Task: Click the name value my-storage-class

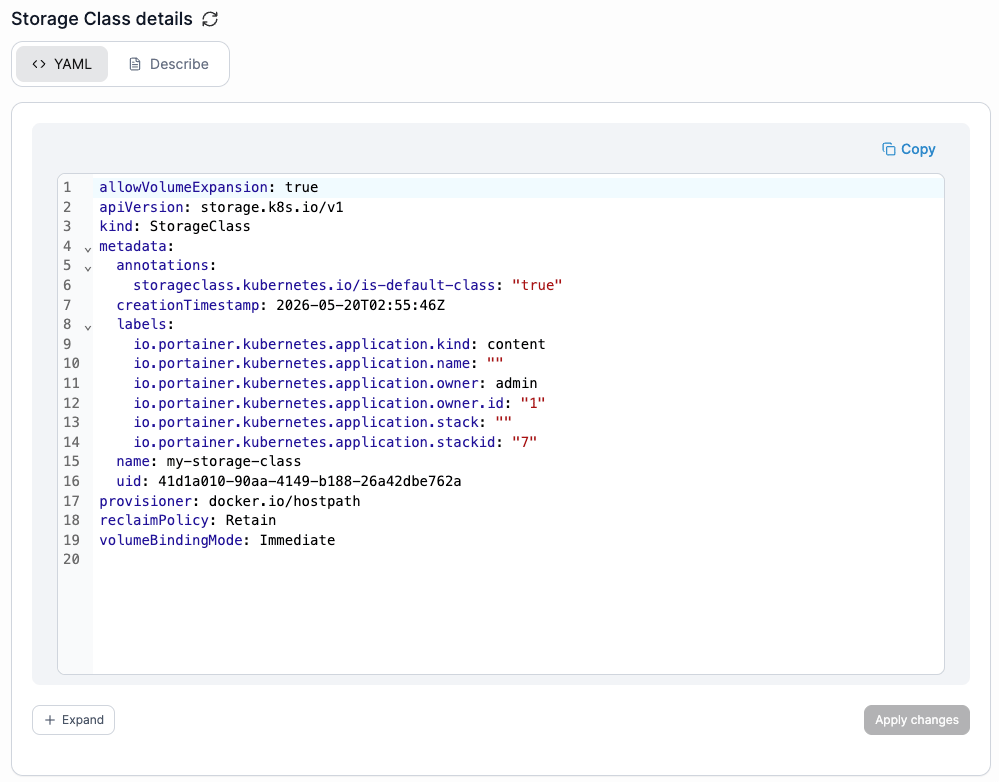Action: 234,461
